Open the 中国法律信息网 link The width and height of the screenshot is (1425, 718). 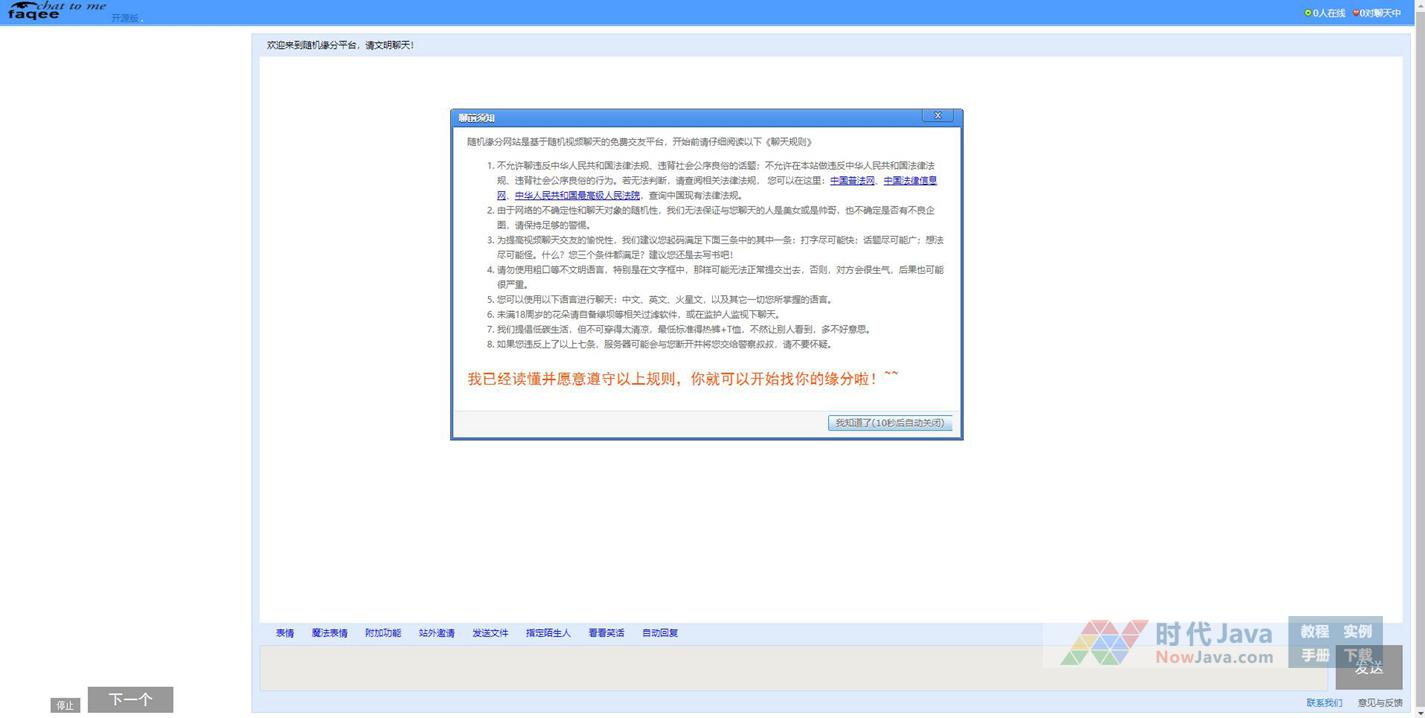coord(910,181)
